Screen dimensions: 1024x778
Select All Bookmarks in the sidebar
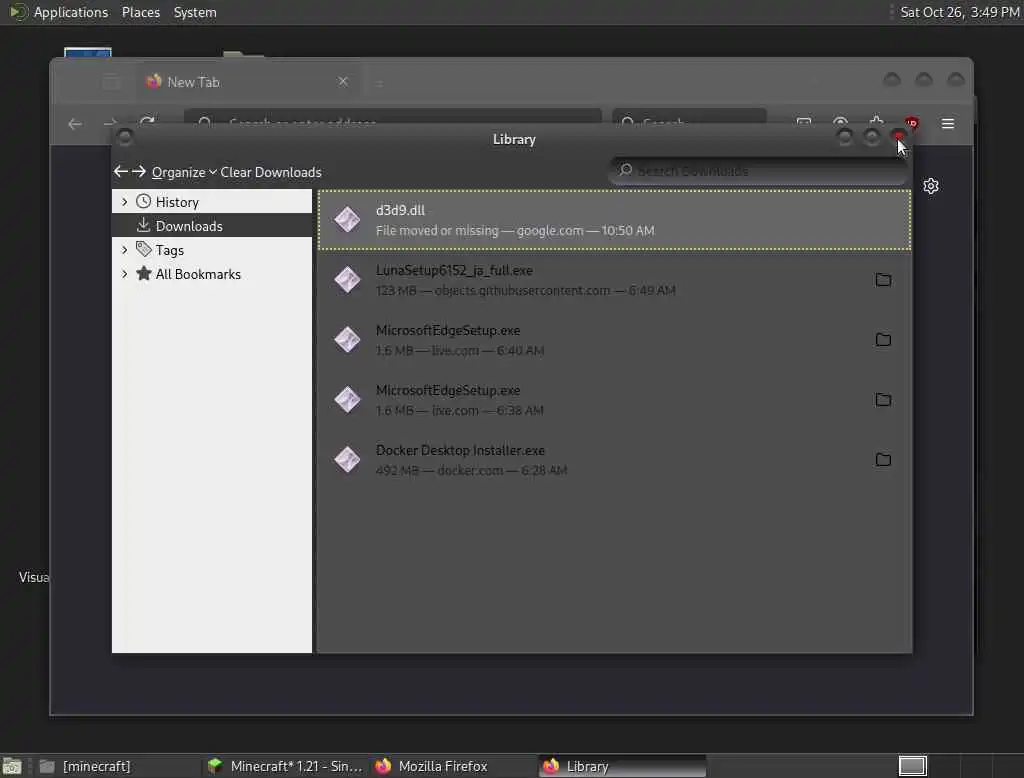point(212,274)
